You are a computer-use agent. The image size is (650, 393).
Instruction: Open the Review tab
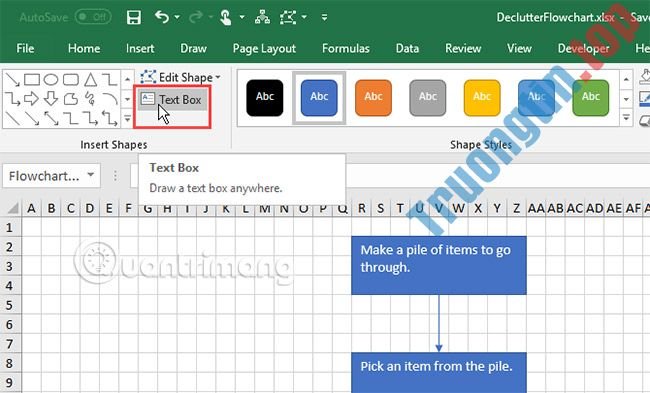click(463, 49)
